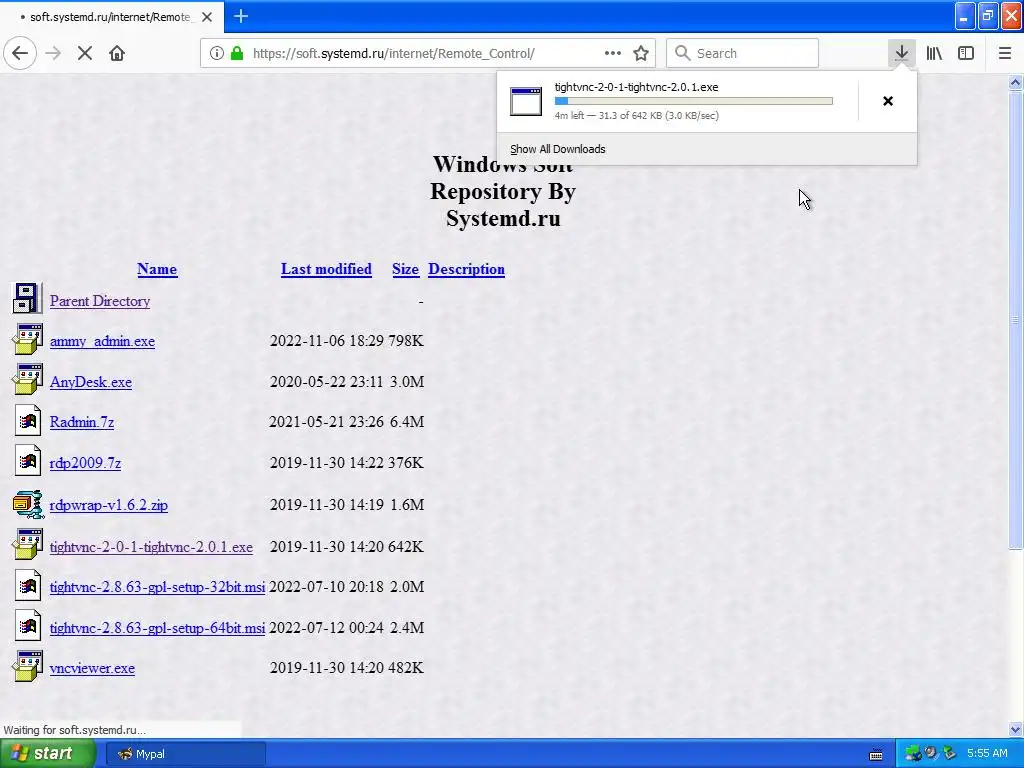Click the download status text 4m left
Image resolution: width=1024 pixels, height=768 pixels.
(637, 116)
